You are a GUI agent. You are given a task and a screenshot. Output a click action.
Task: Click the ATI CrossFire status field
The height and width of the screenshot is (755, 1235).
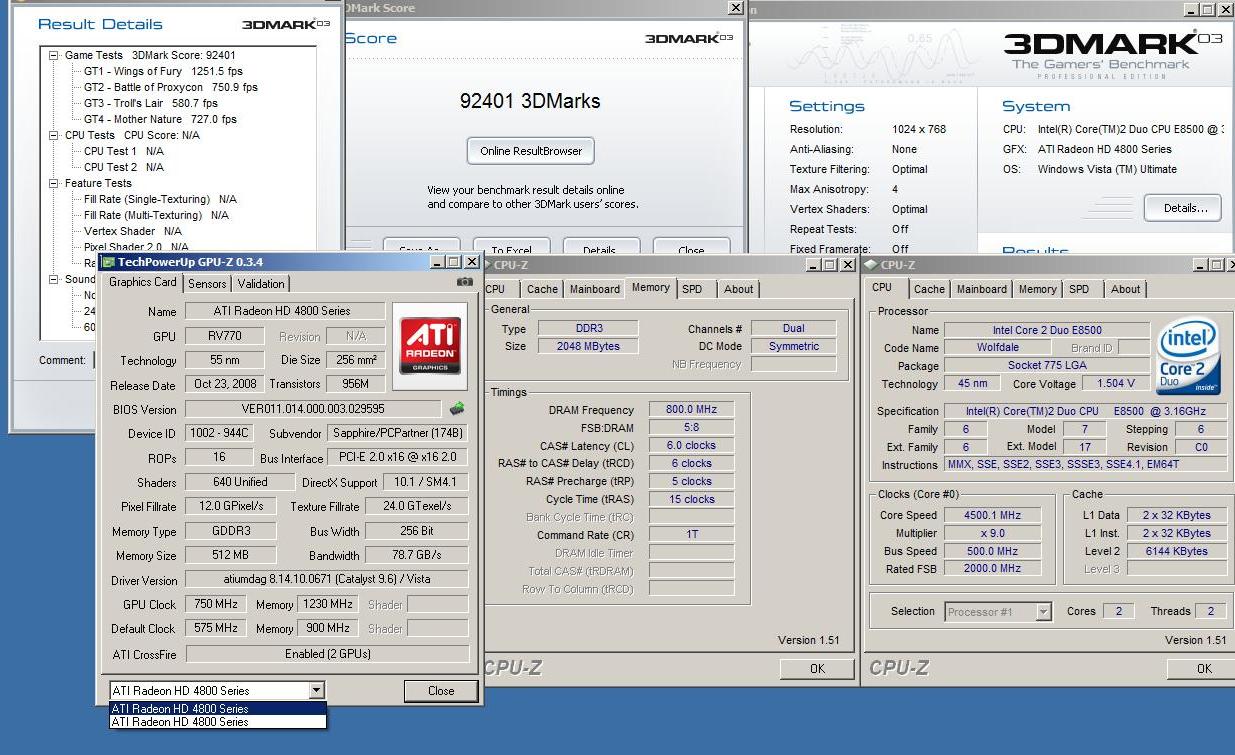pyautogui.click(x=327, y=654)
